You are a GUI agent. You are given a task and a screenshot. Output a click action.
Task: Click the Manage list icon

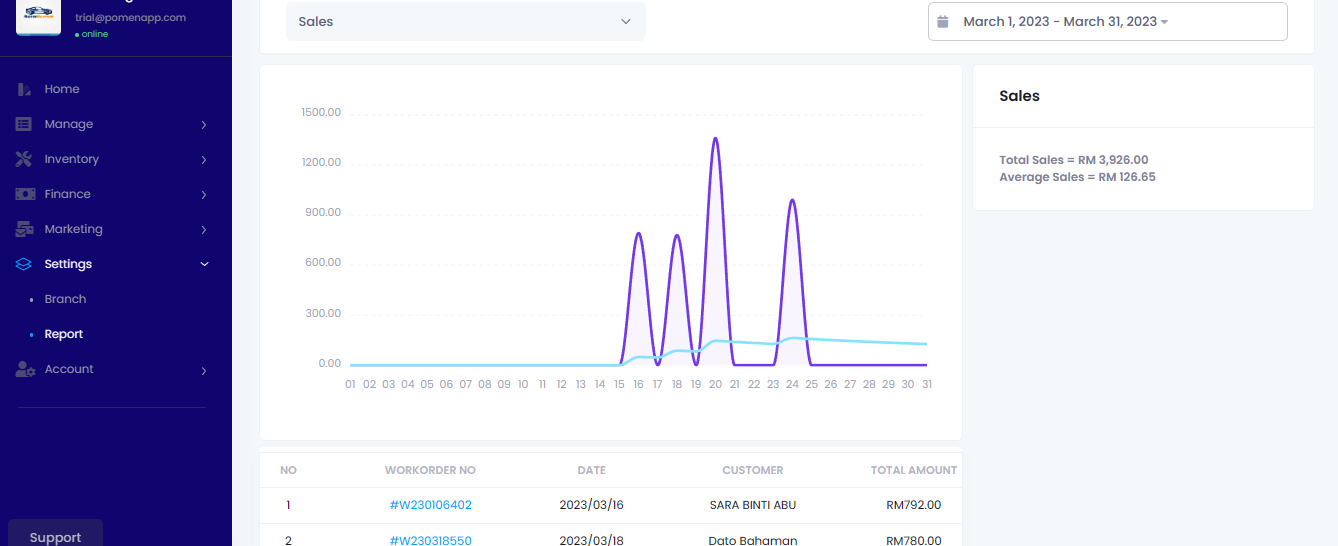[24, 124]
